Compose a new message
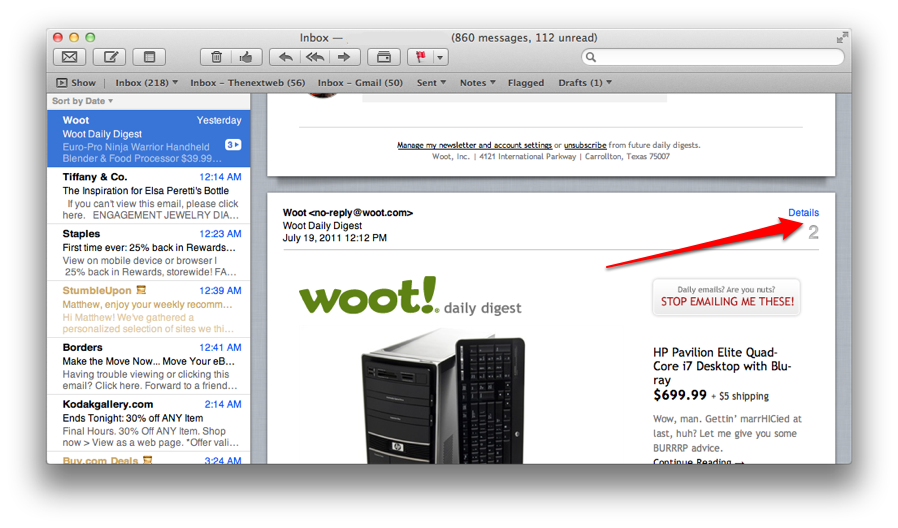The image size is (898, 528). tap(109, 57)
